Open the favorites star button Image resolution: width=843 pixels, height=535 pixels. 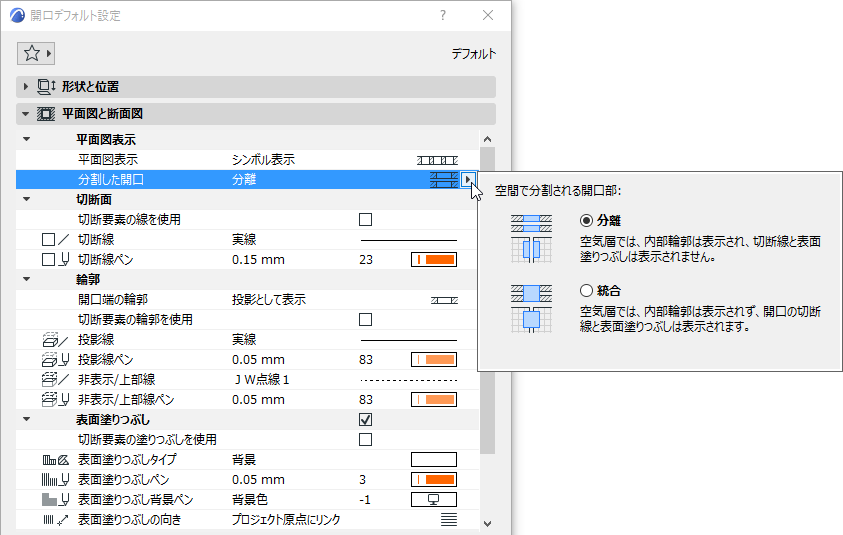click(31, 53)
